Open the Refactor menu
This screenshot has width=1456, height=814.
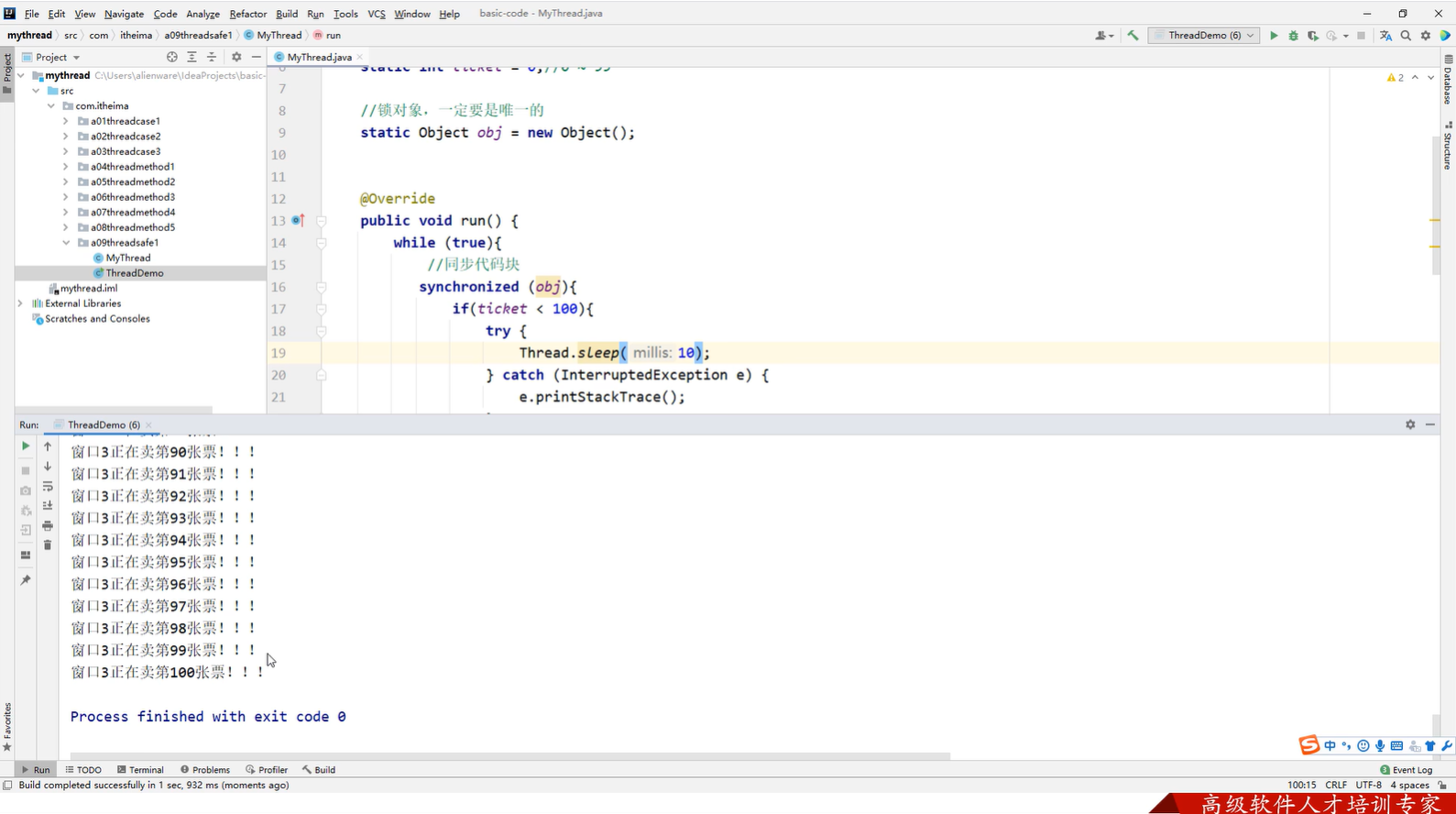point(247,14)
